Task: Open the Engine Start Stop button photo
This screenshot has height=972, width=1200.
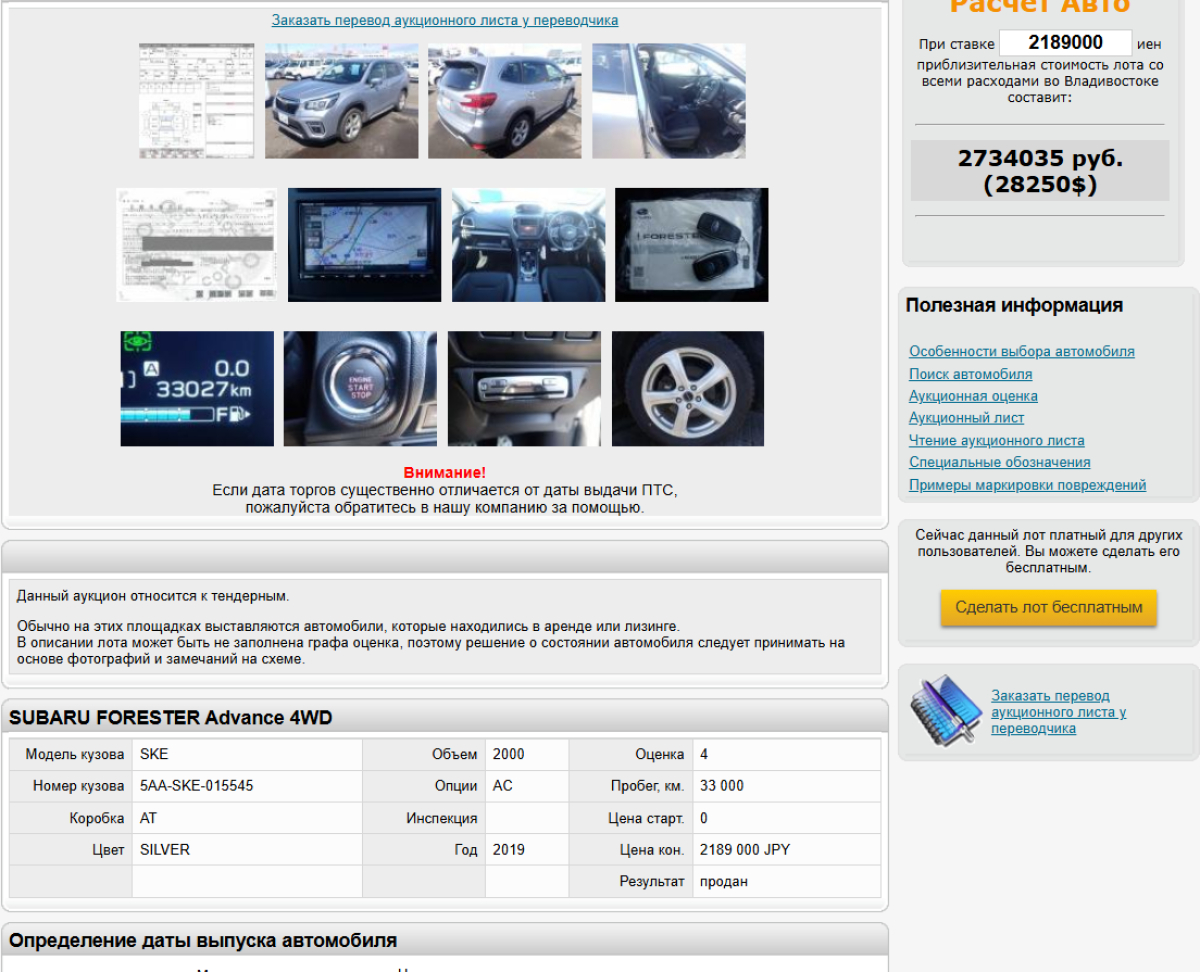Action: pyautogui.click(x=360, y=389)
